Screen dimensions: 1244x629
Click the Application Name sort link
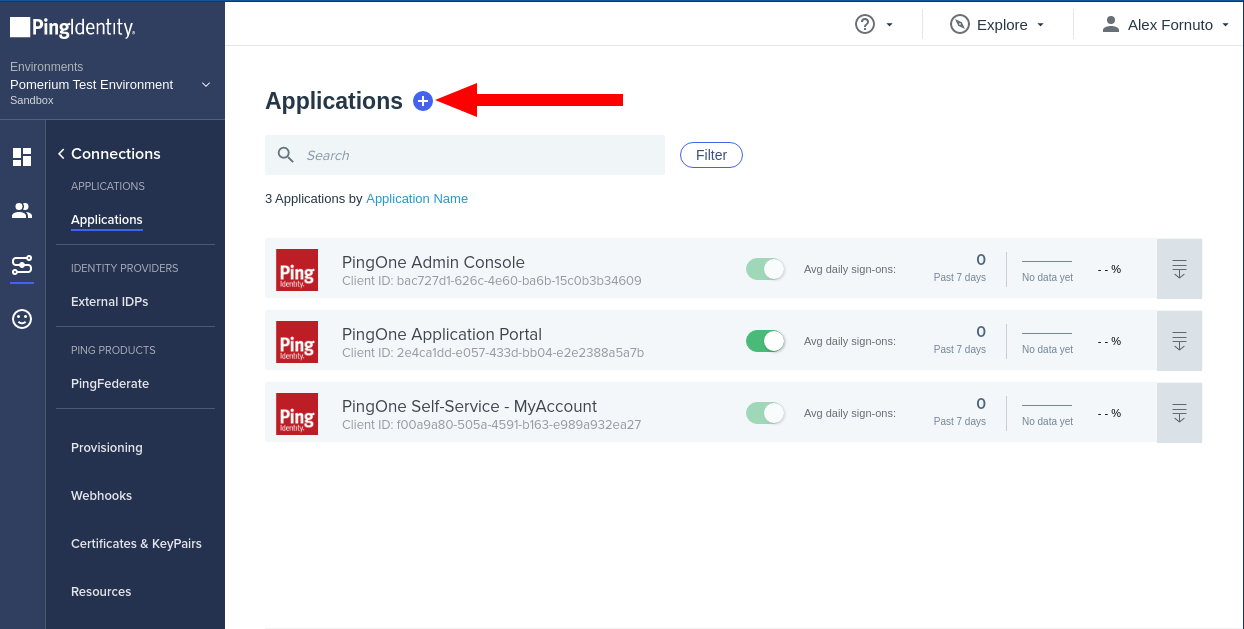(417, 199)
